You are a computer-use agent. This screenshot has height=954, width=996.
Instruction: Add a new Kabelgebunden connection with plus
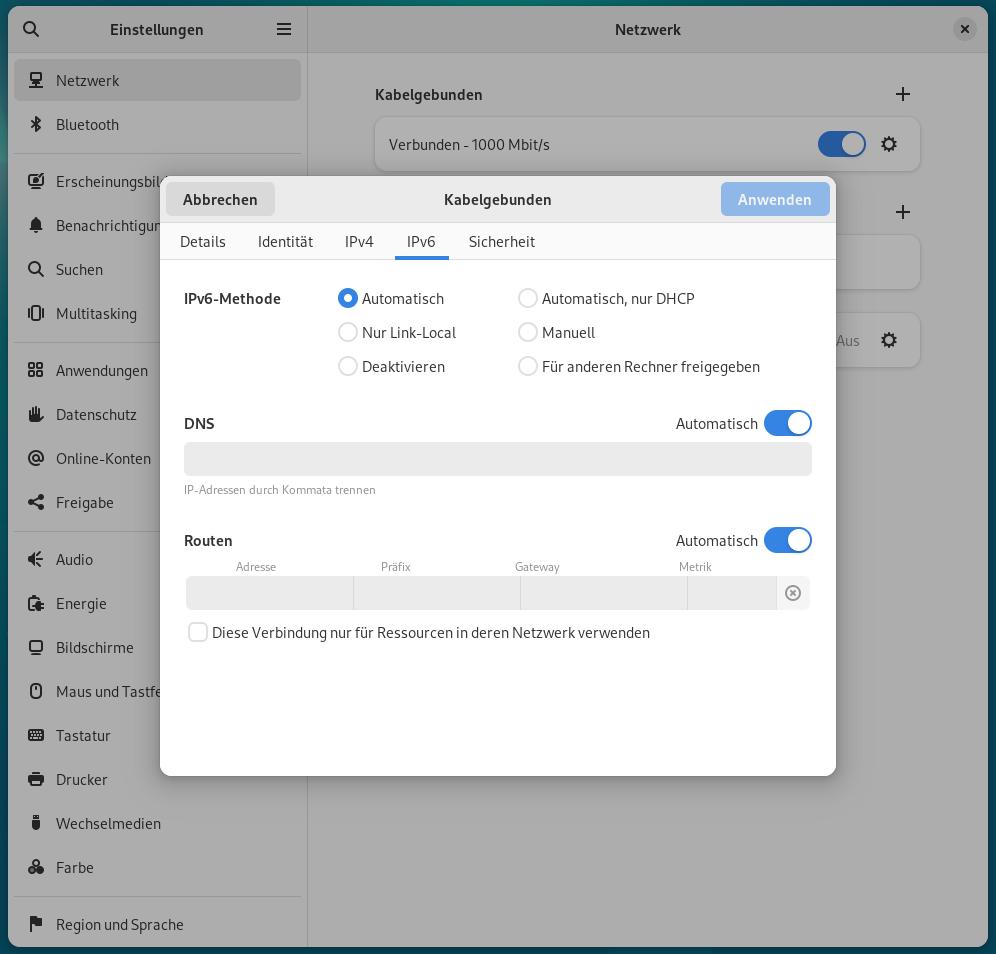tap(902, 94)
